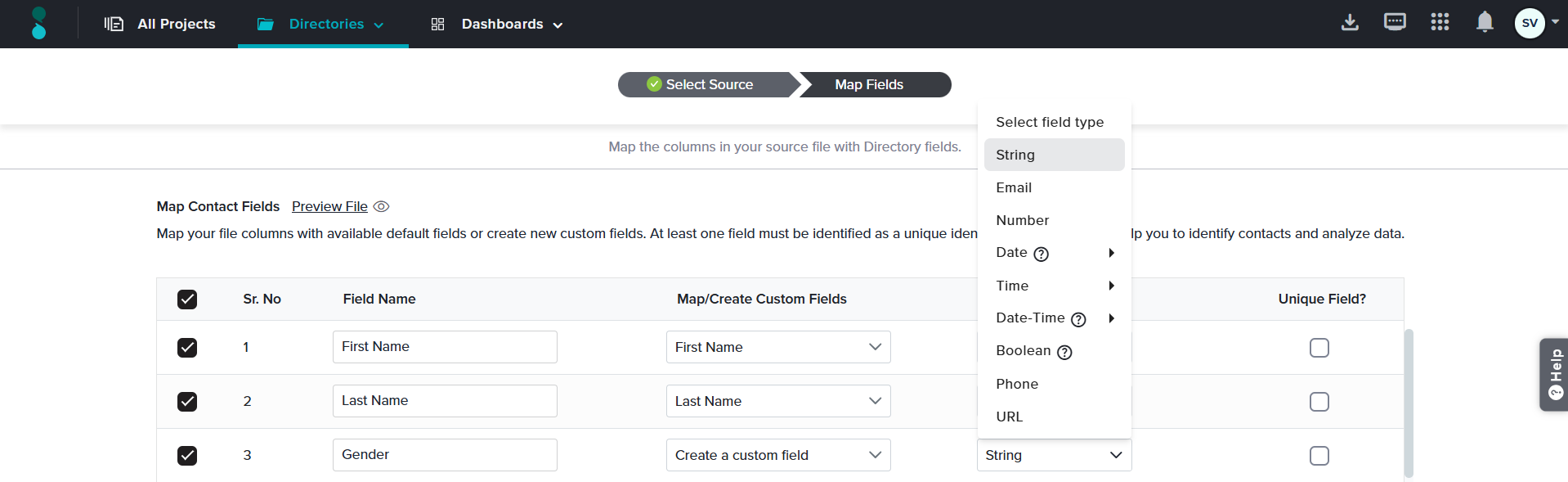
Task: Open the SV user avatar menu
Action: [x=1530, y=23]
